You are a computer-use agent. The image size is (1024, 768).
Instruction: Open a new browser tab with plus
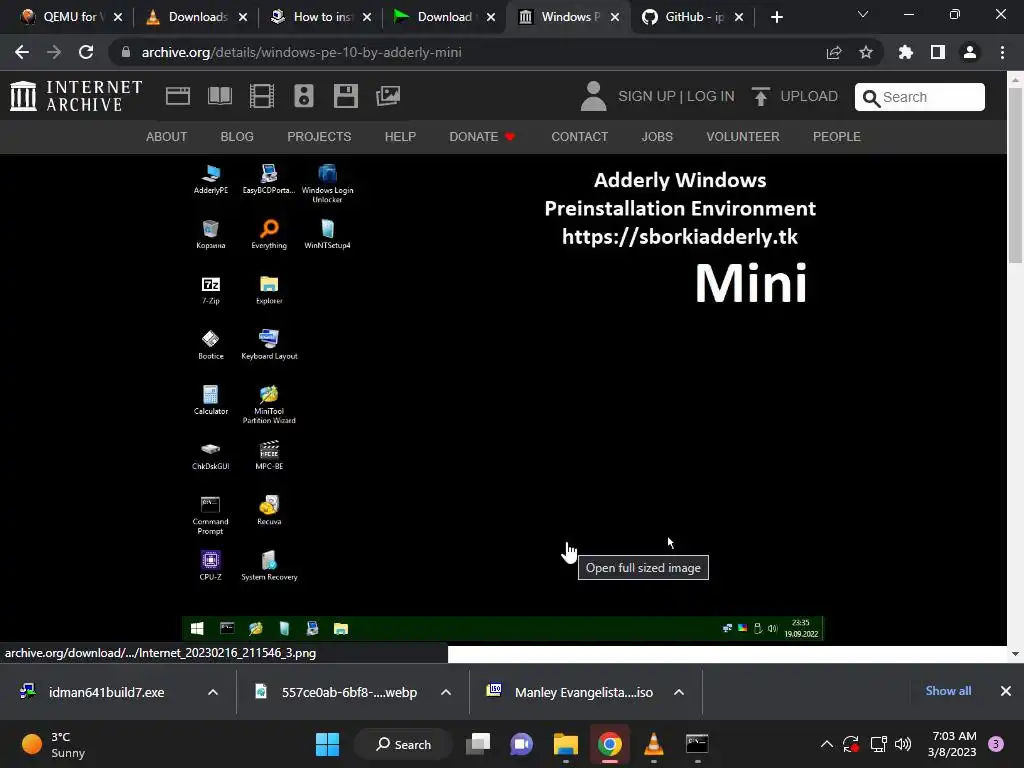tap(776, 17)
